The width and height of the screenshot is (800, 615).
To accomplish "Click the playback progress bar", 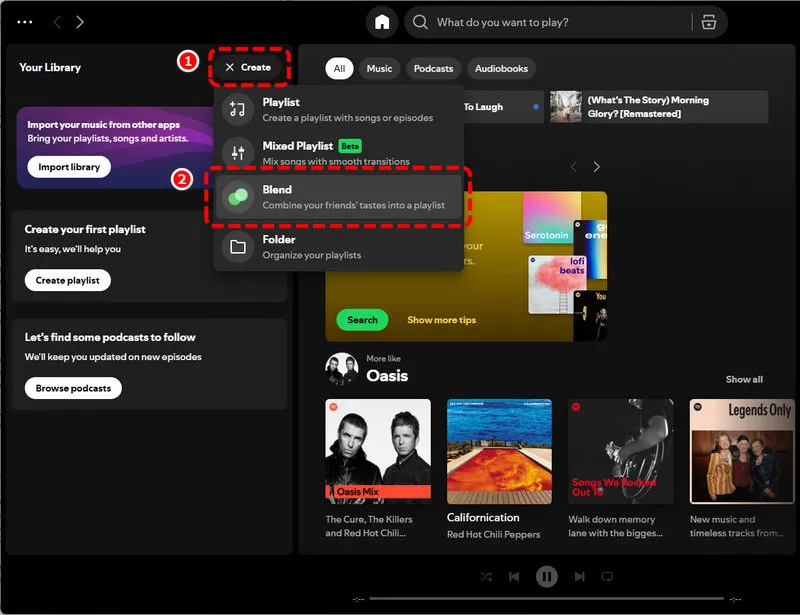I will 546,599.
